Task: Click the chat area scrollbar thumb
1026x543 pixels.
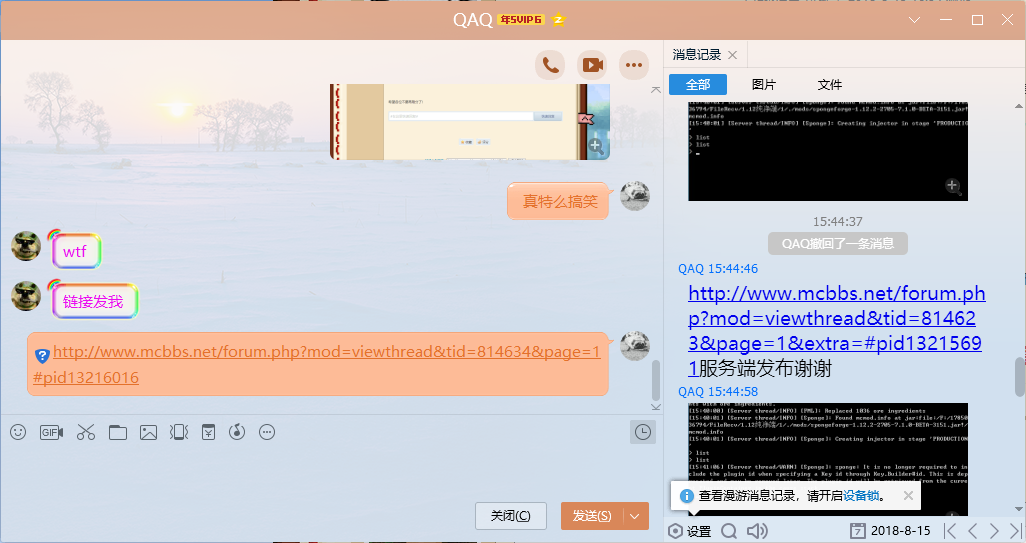Action: (x=656, y=380)
